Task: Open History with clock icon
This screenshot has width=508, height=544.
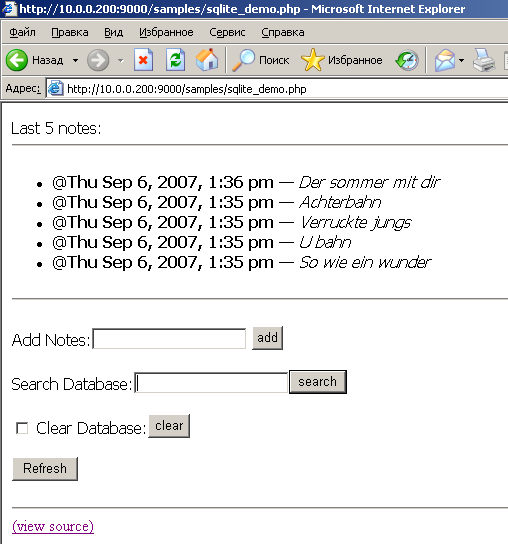Action: 407,60
